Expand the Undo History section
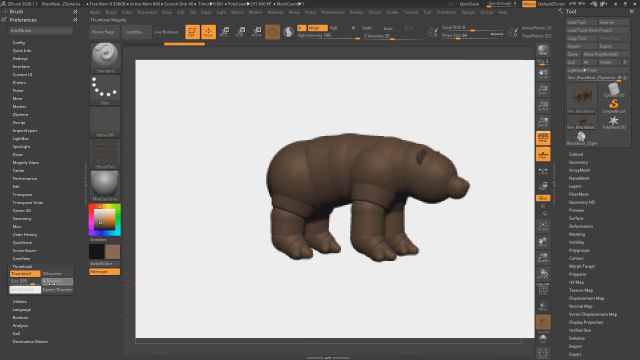 point(25,235)
